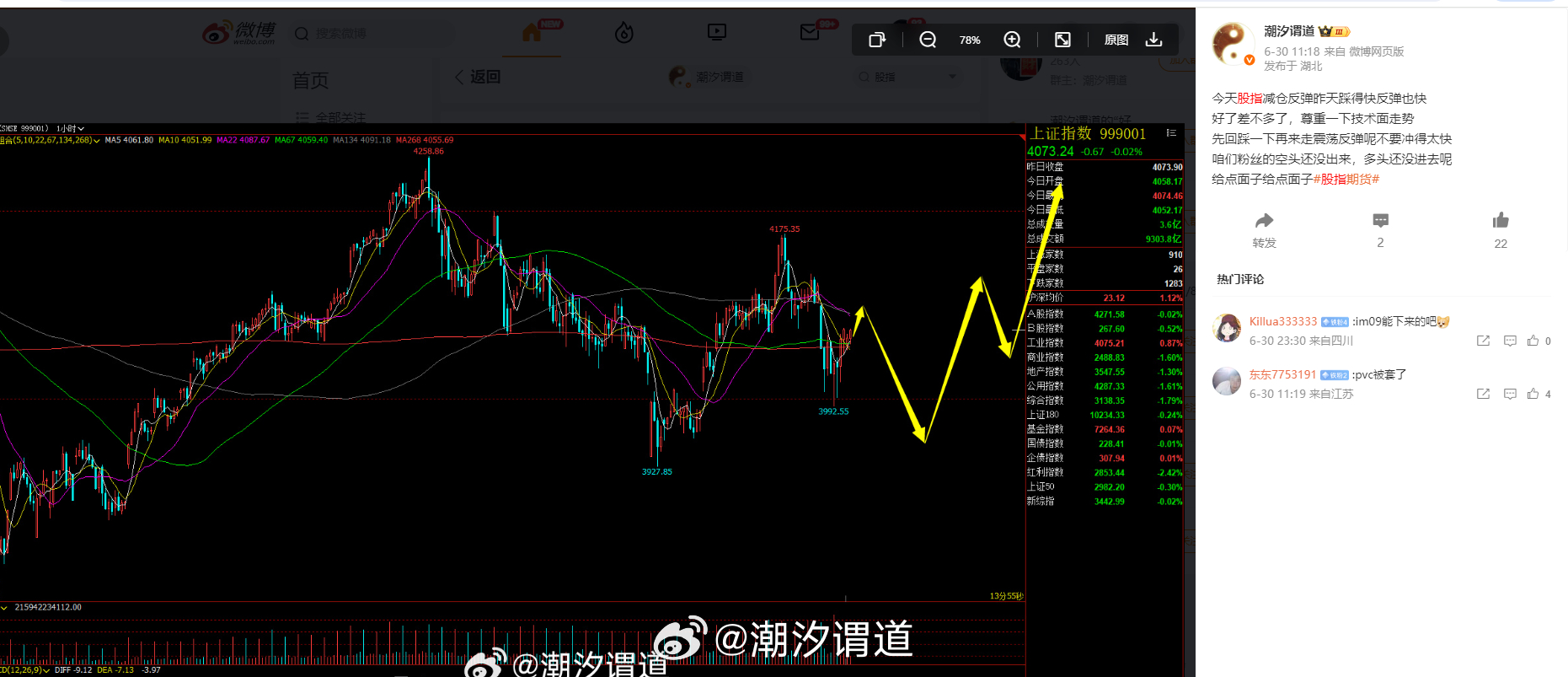Click the dimmed Weibo logo behind the viewer
The image size is (1568, 677).
239,33
